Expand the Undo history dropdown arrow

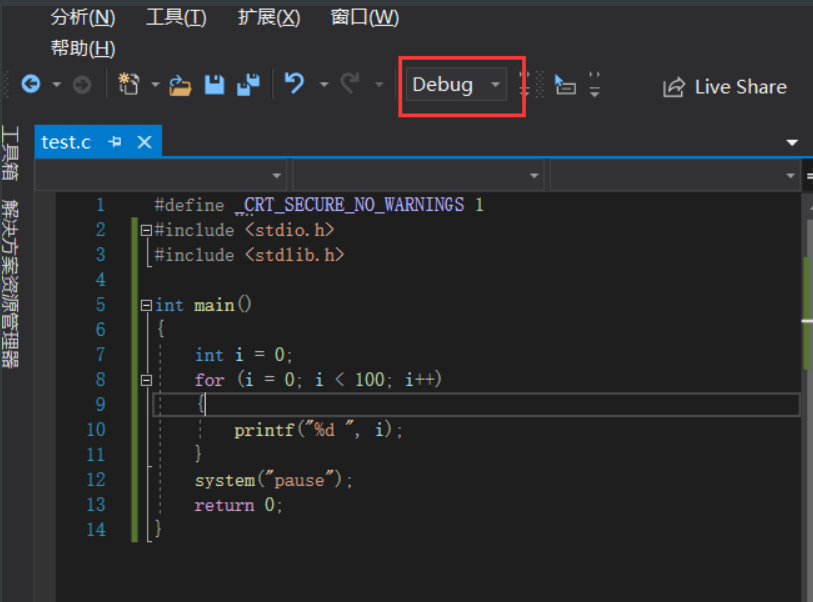click(324, 85)
